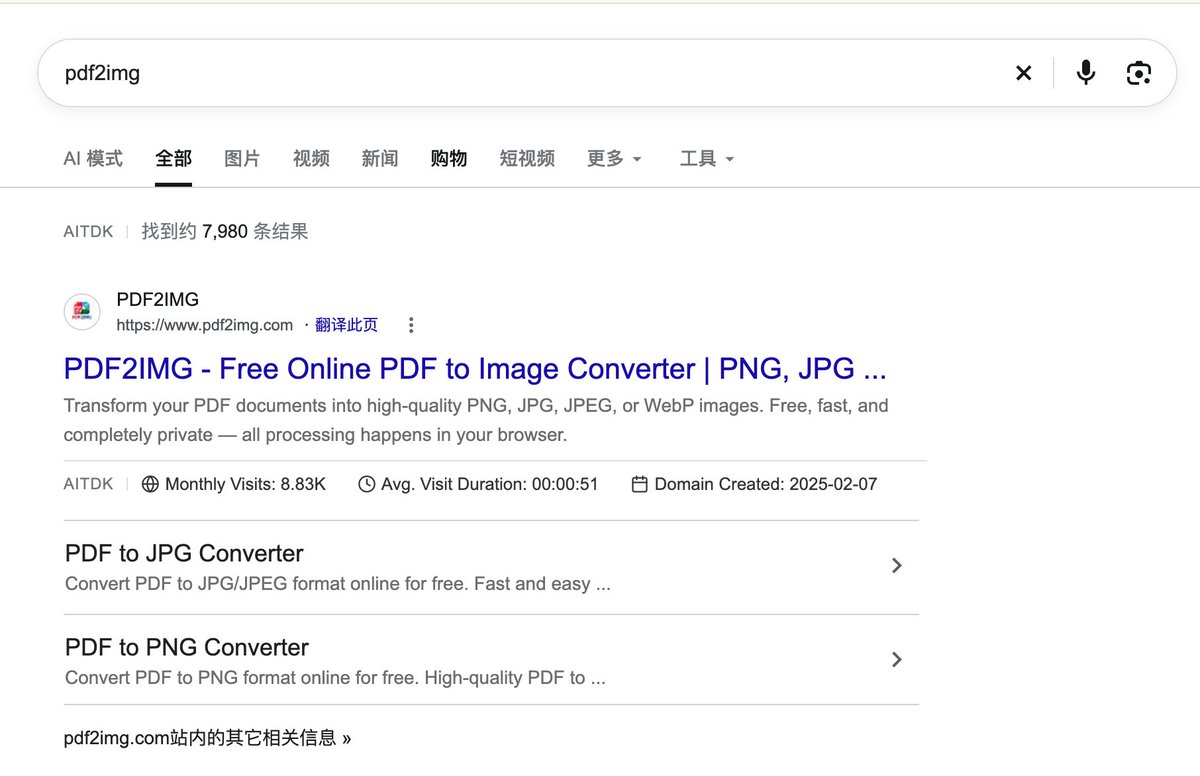The width and height of the screenshot is (1200, 776).
Task: Click 翻译此页 translate this page link
Action: [346, 325]
